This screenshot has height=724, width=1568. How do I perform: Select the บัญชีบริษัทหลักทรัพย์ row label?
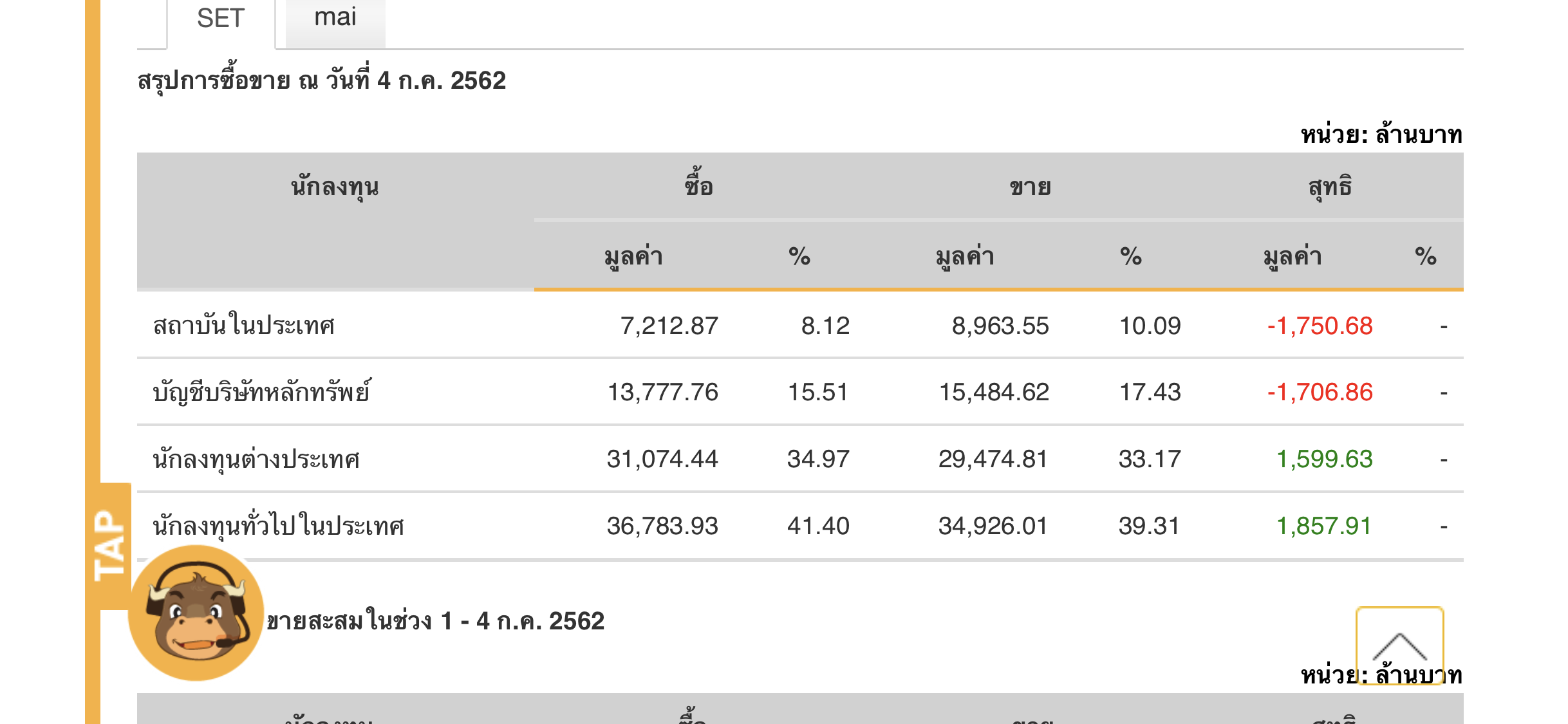point(261,393)
